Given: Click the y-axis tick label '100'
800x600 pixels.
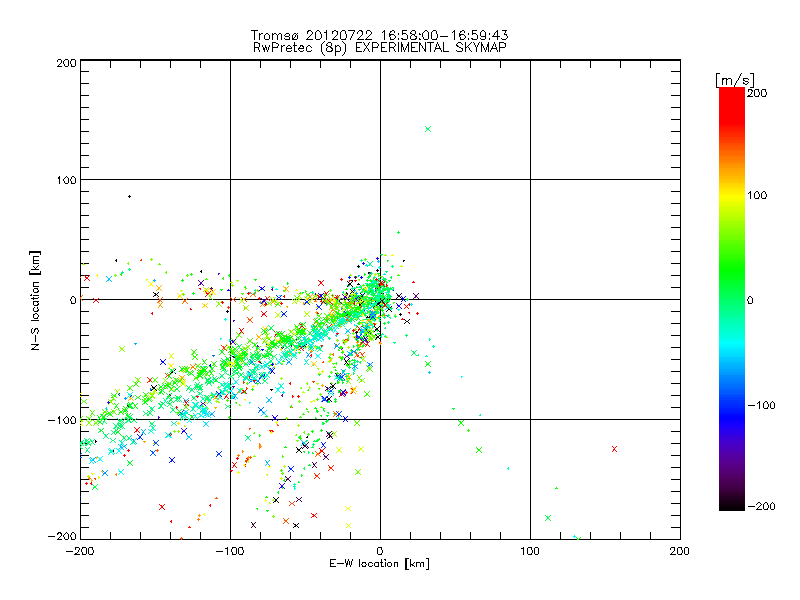Looking at the screenshot, I should [66, 180].
